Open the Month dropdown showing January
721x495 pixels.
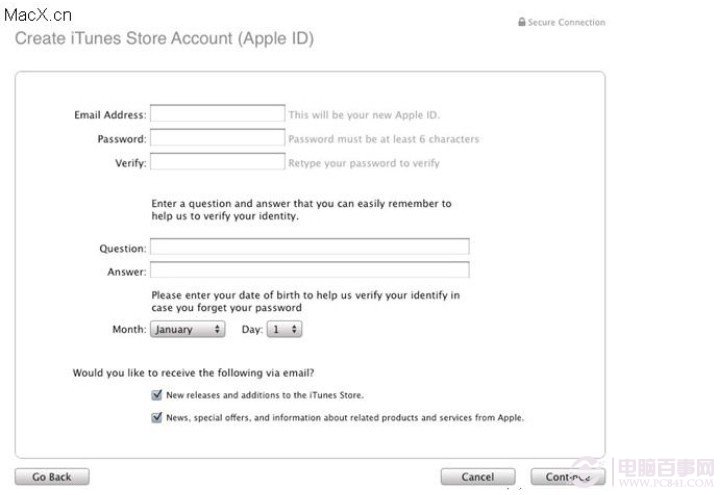tap(188, 329)
